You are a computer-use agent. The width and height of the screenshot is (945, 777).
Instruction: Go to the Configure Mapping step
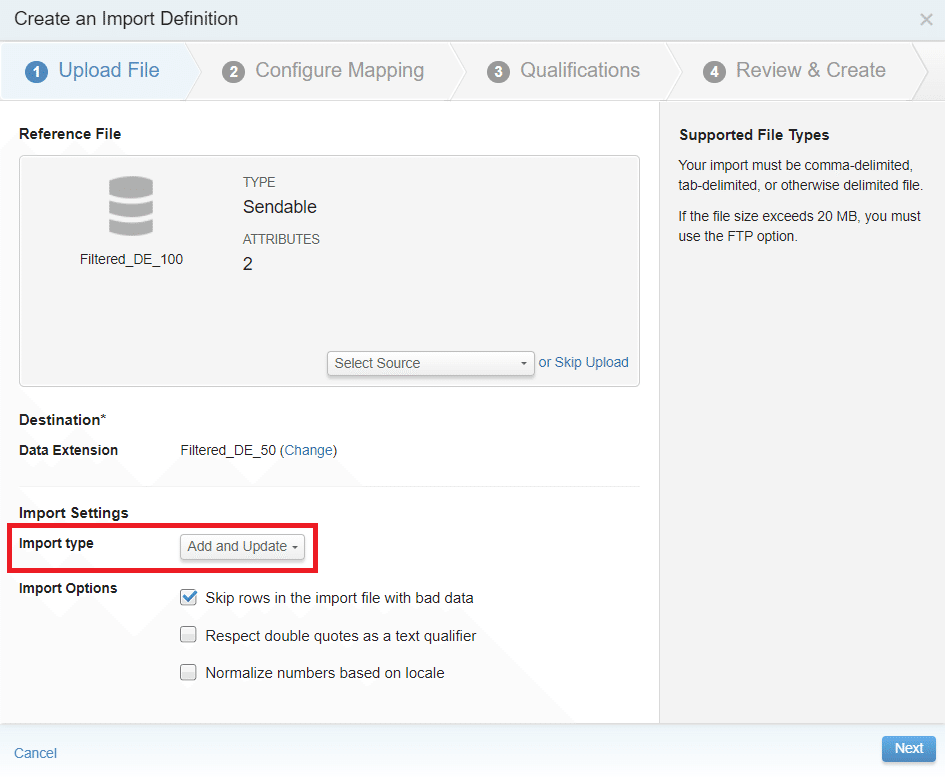pos(324,71)
